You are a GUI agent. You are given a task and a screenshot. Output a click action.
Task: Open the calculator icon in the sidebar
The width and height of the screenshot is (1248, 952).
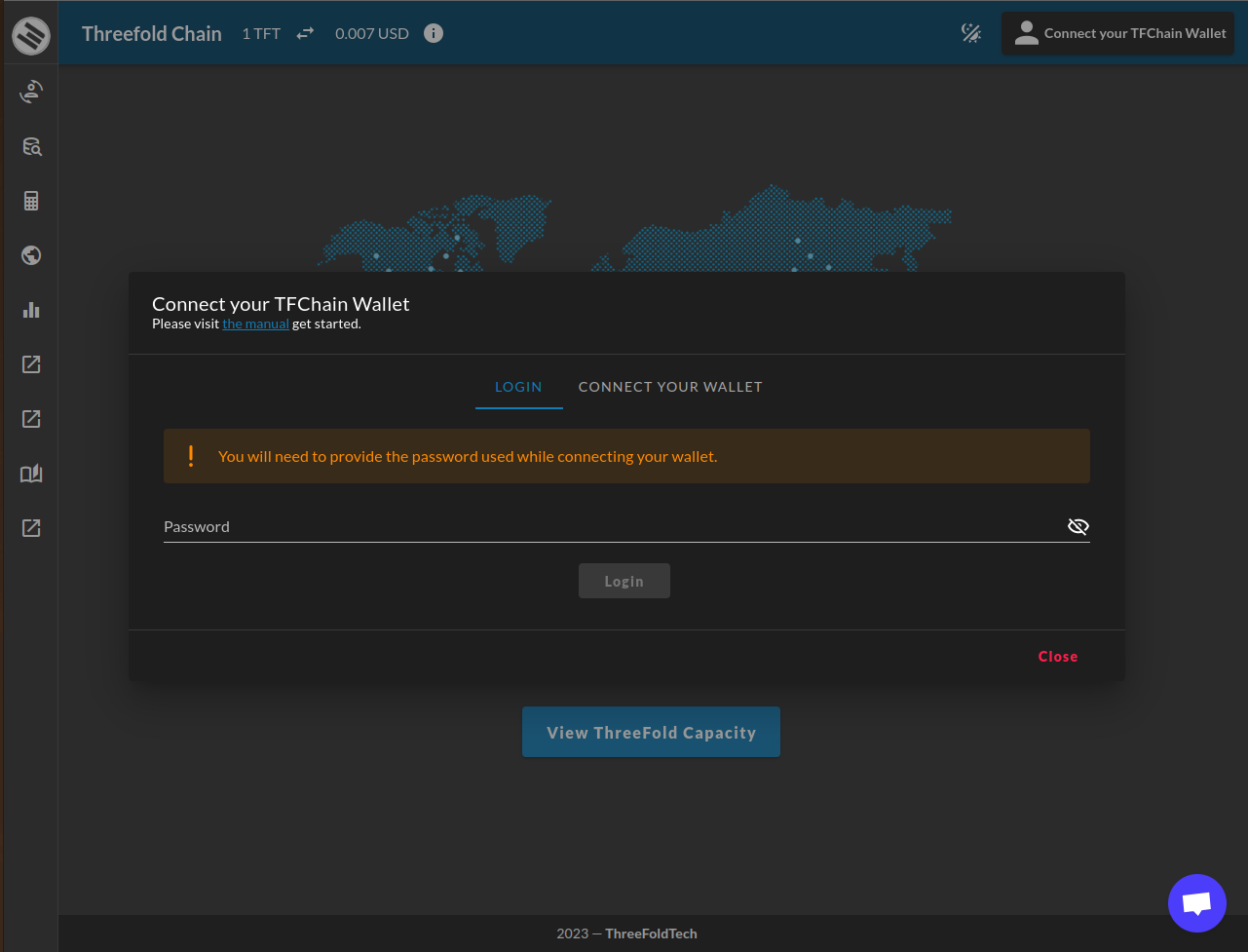tap(31, 202)
